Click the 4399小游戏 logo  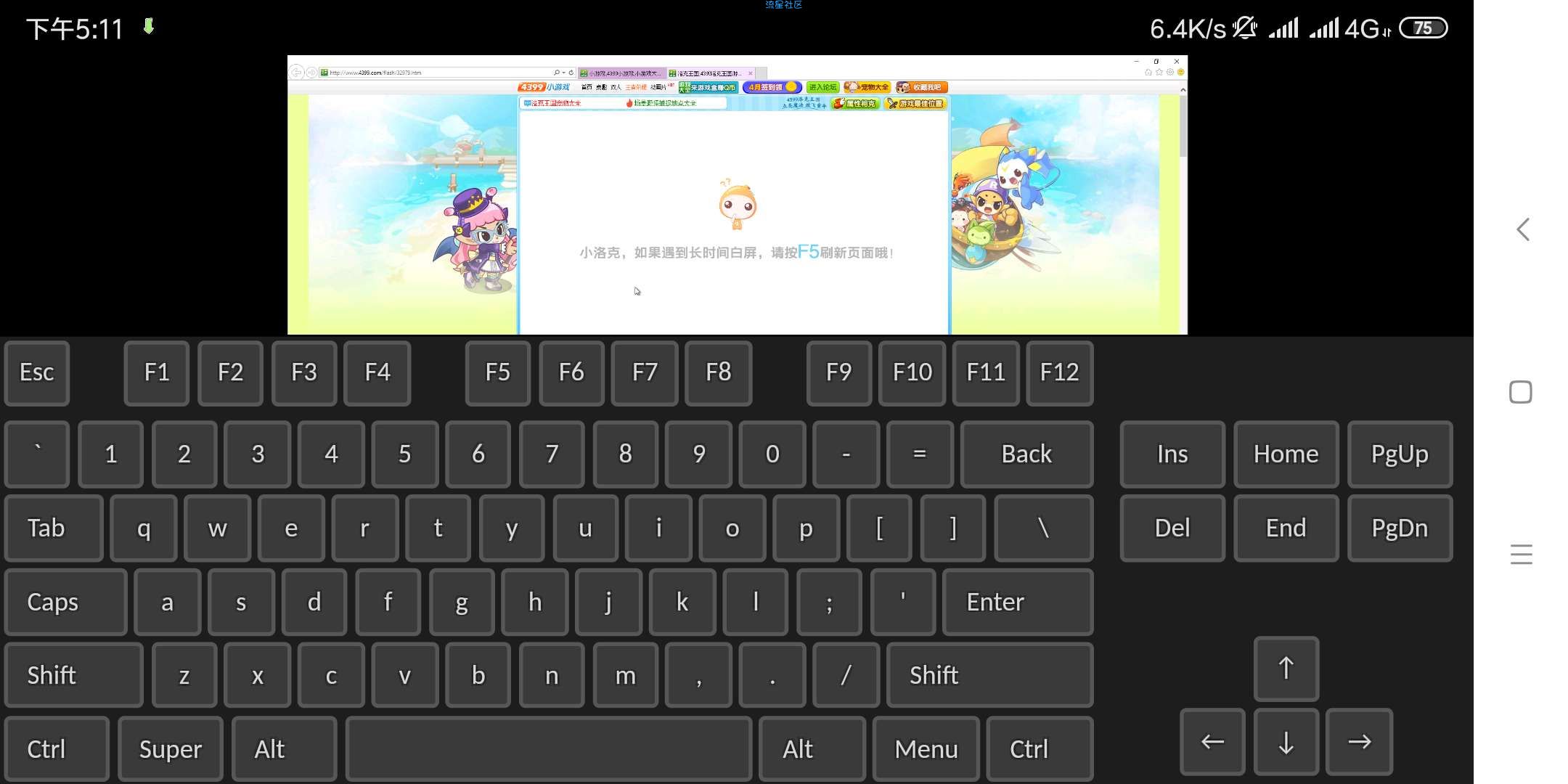[544, 87]
